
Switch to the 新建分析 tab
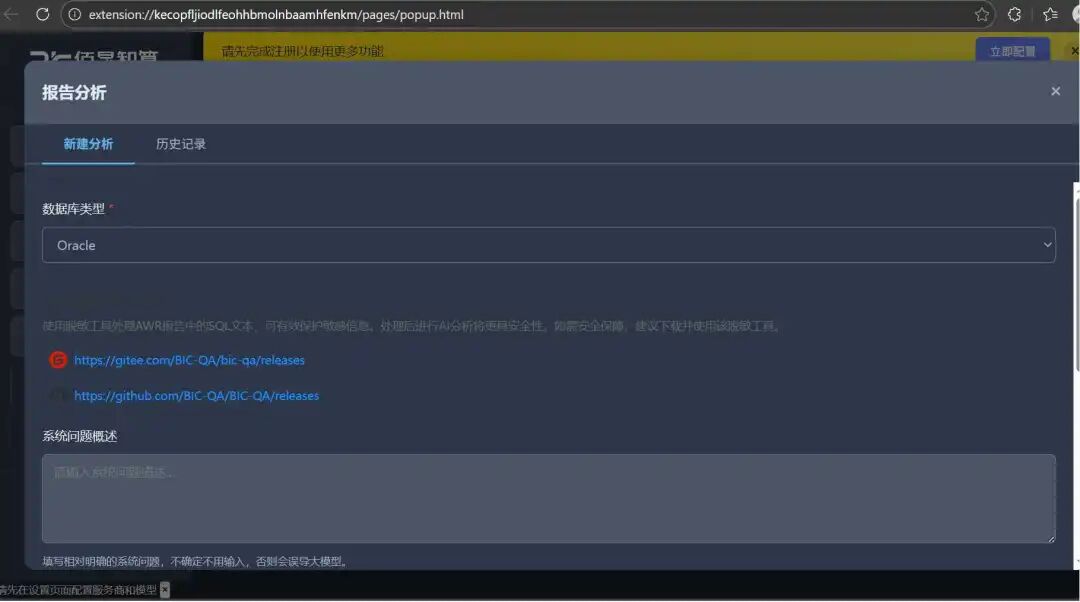[x=88, y=144]
